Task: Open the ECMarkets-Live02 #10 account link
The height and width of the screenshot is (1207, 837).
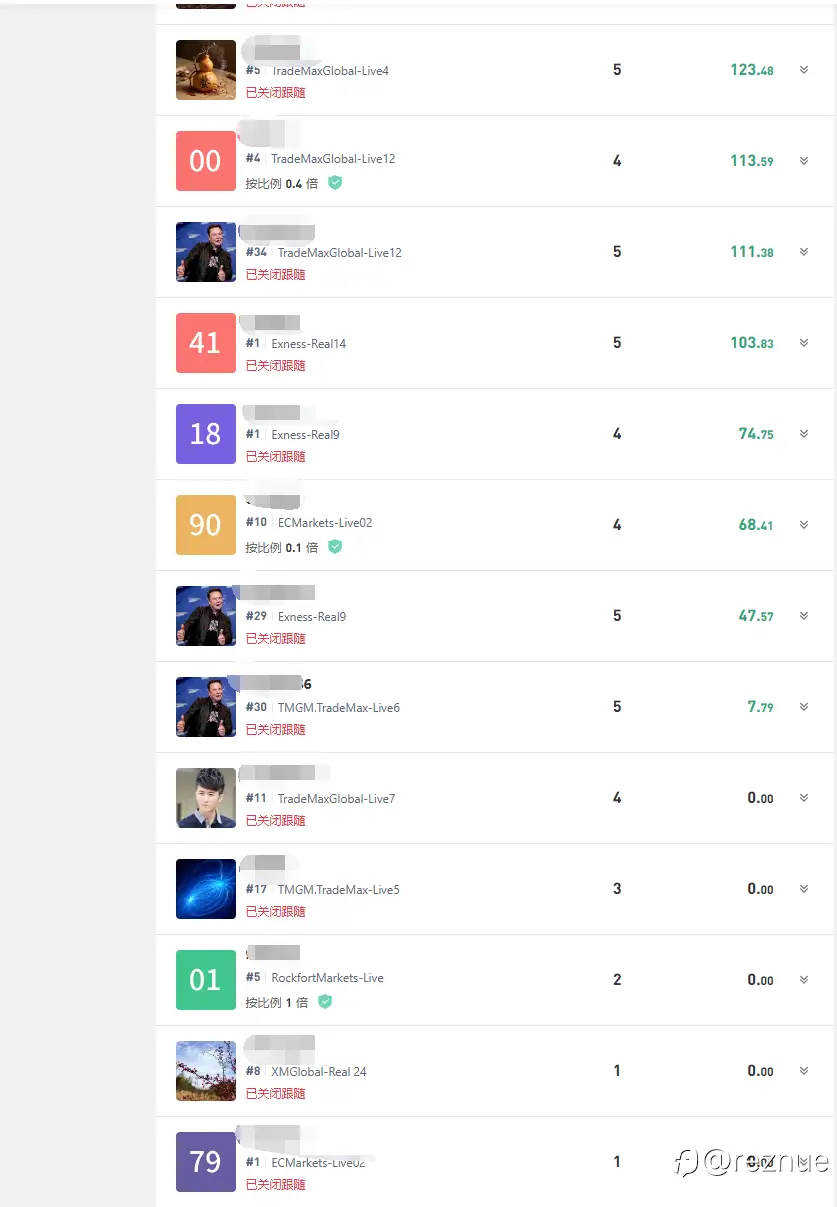Action: pos(325,523)
